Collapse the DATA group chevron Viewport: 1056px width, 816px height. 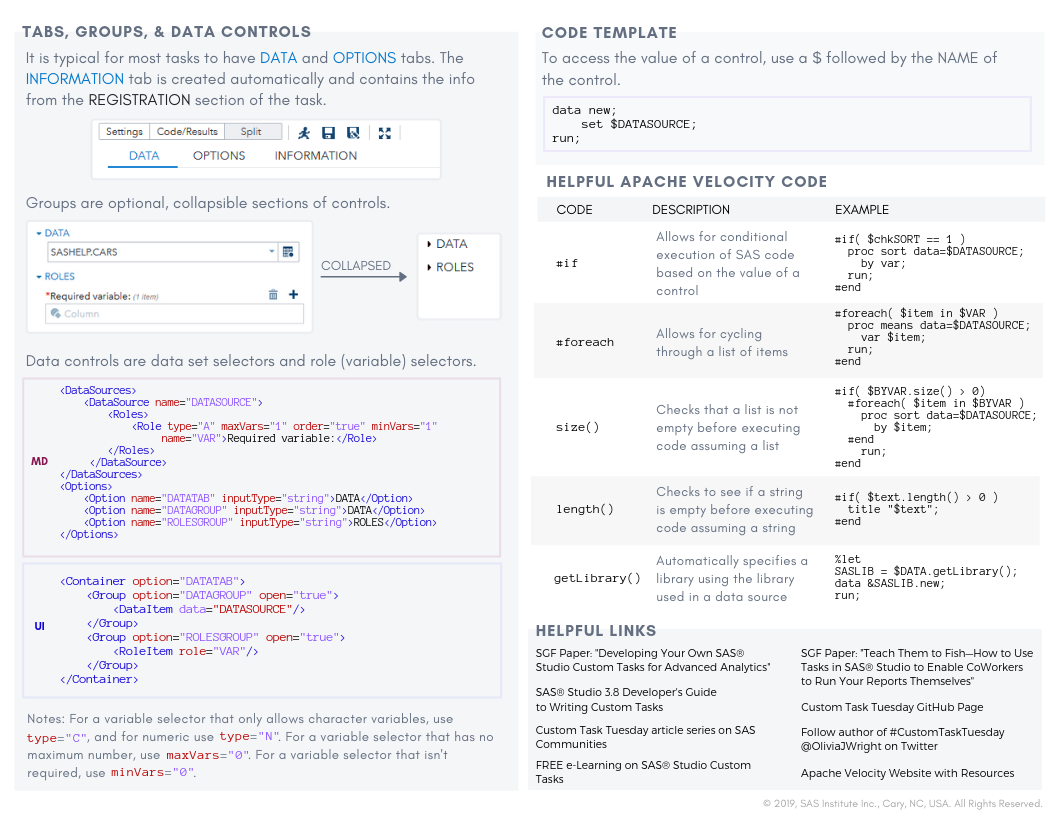(39, 233)
